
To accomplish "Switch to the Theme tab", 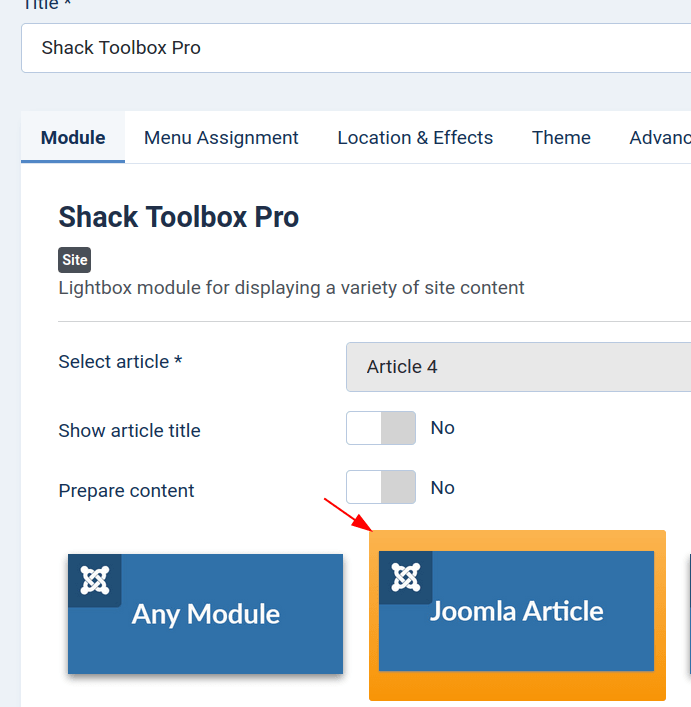I will pos(561,138).
